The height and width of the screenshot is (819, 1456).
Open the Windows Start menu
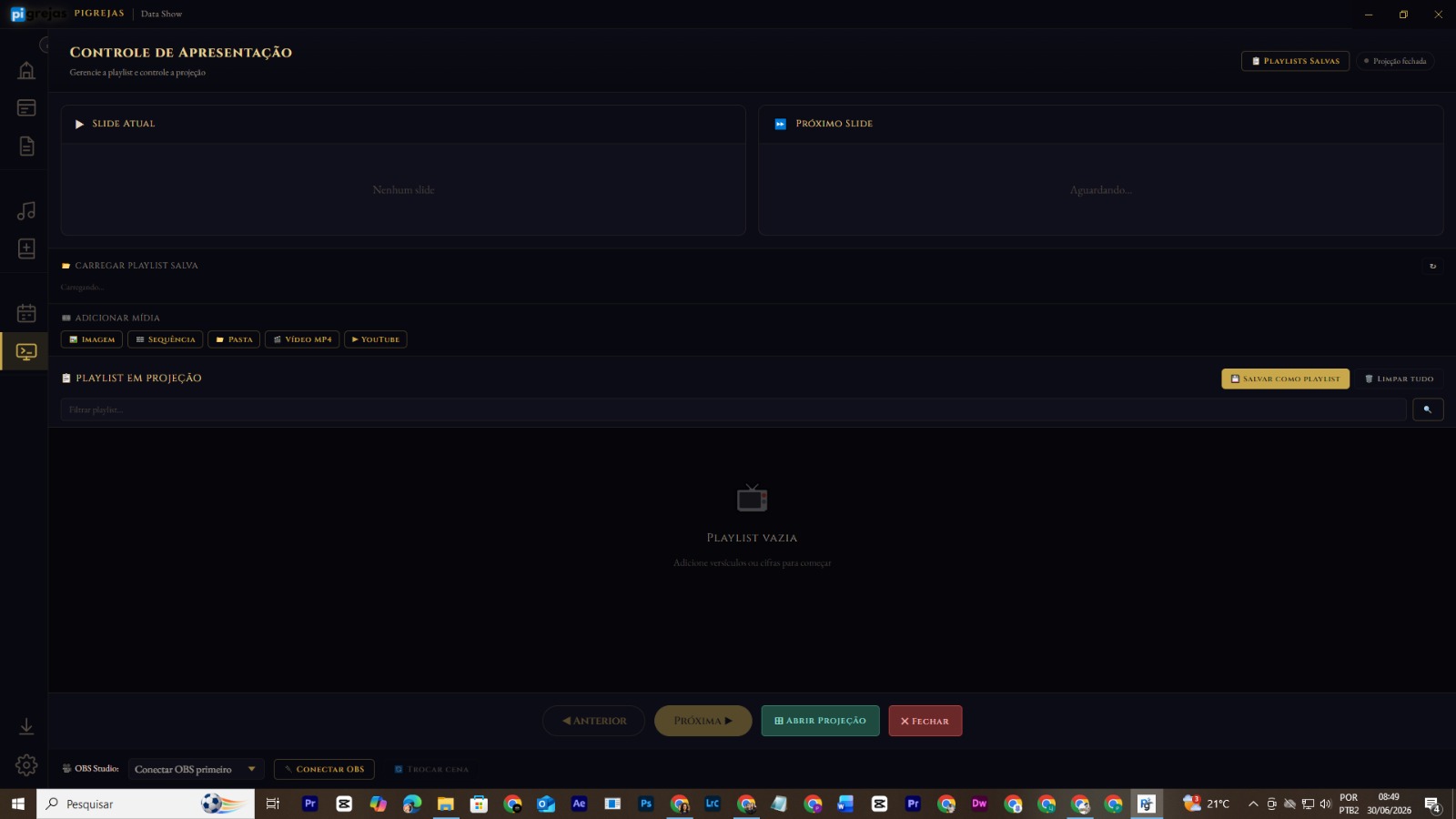(x=17, y=804)
